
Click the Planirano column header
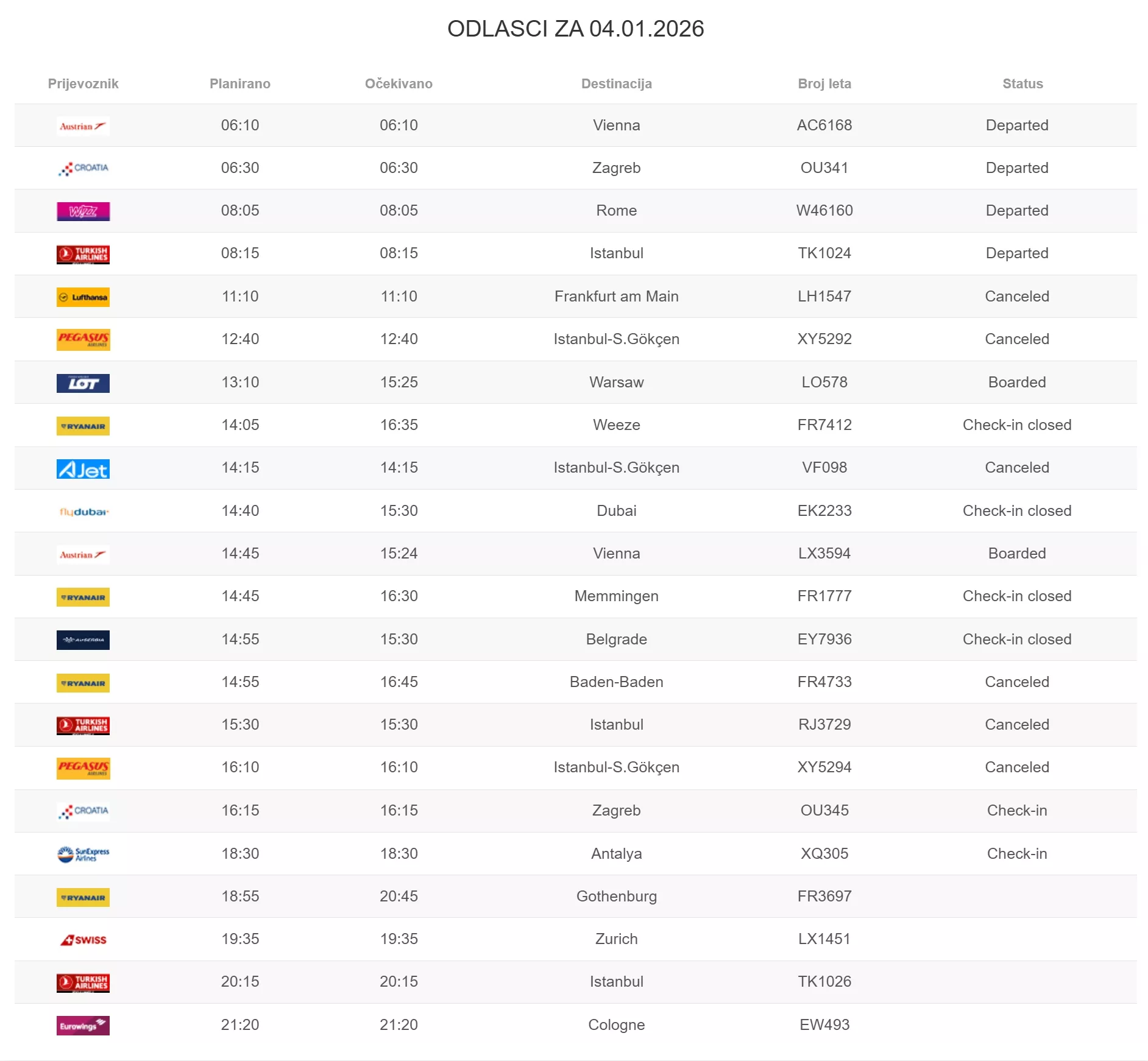pos(240,84)
